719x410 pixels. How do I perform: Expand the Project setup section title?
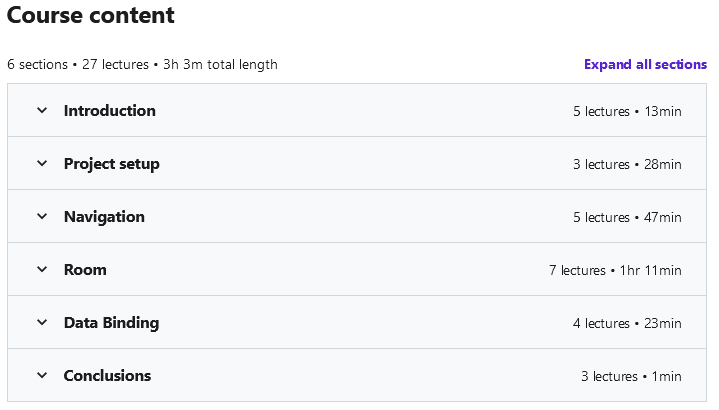point(111,164)
